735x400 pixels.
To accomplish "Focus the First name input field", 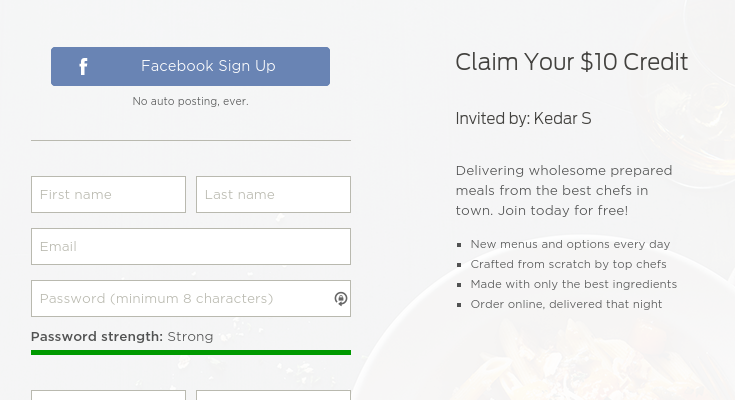I will tap(108, 195).
